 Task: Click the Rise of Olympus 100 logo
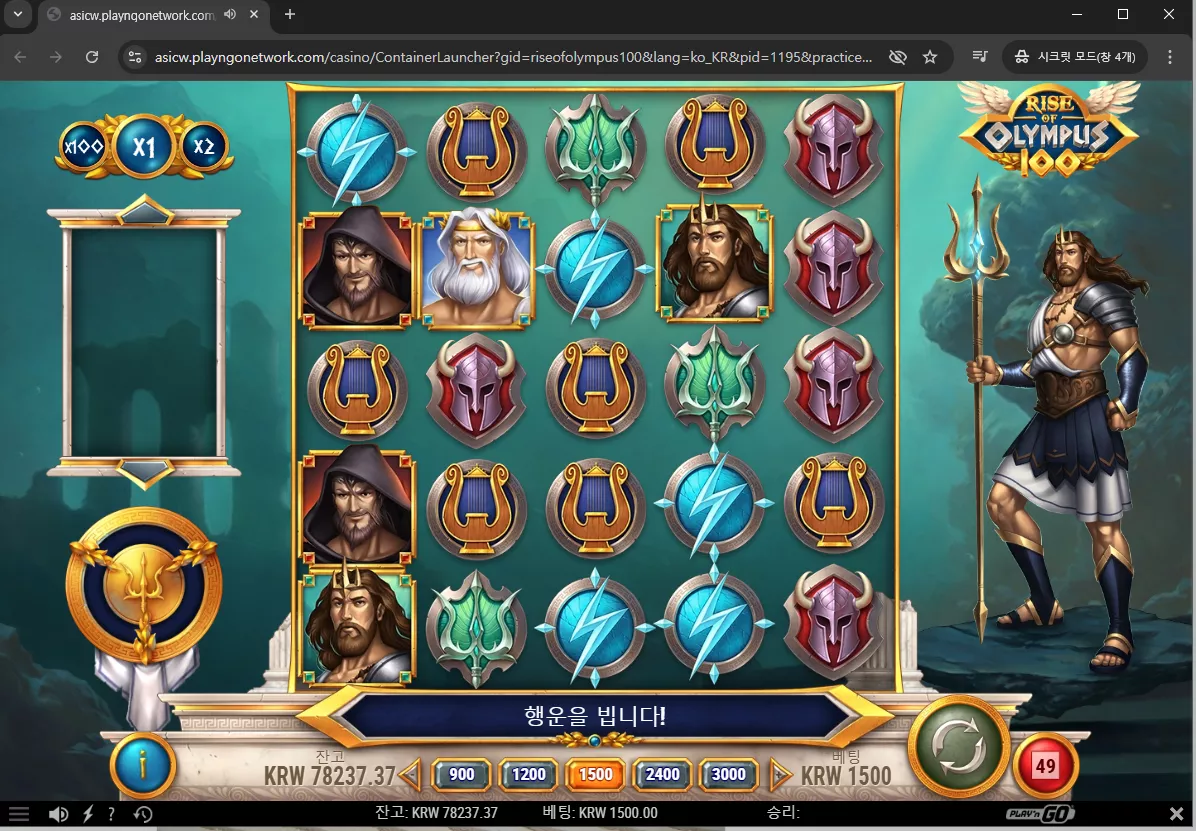point(1049,130)
